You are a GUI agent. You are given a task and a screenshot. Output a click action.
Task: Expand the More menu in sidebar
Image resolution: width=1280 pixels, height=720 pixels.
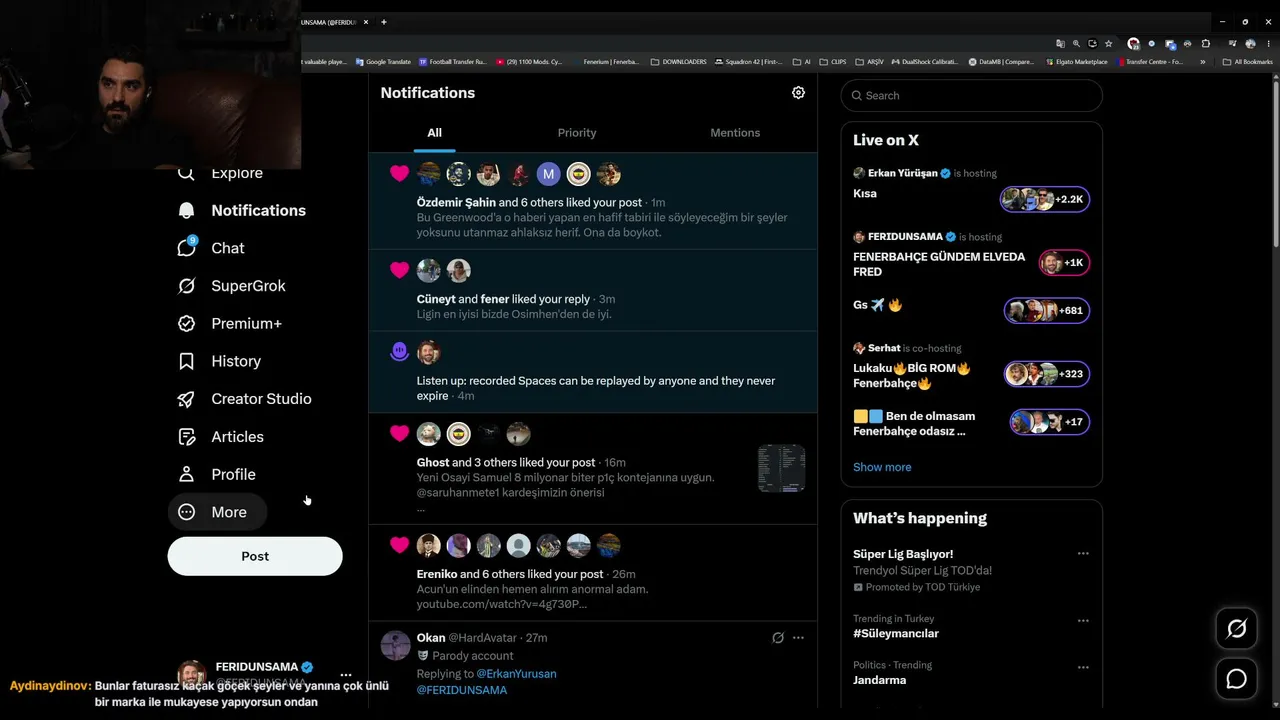point(217,512)
